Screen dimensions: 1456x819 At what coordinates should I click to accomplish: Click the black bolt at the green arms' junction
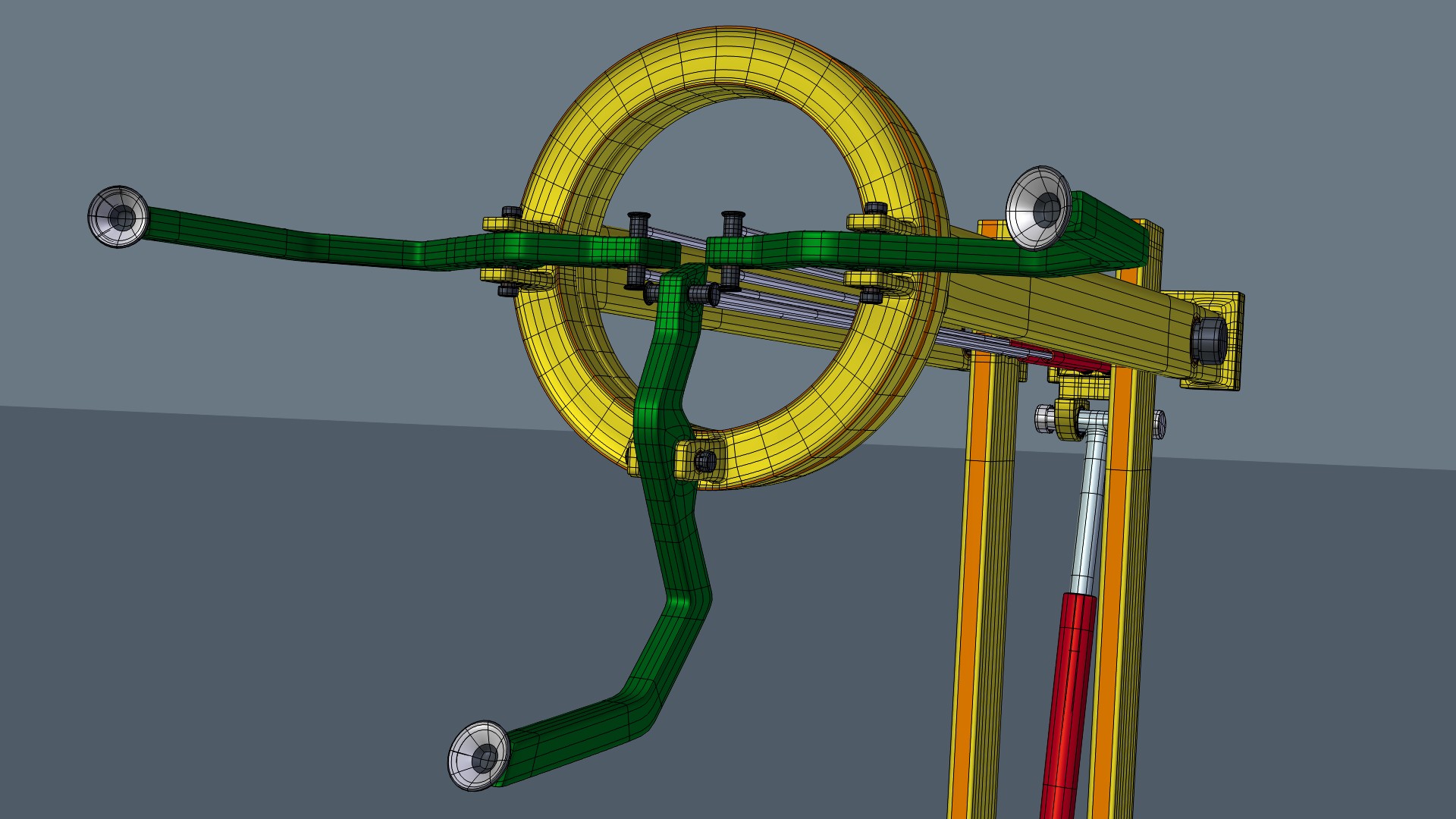point(702,294)
